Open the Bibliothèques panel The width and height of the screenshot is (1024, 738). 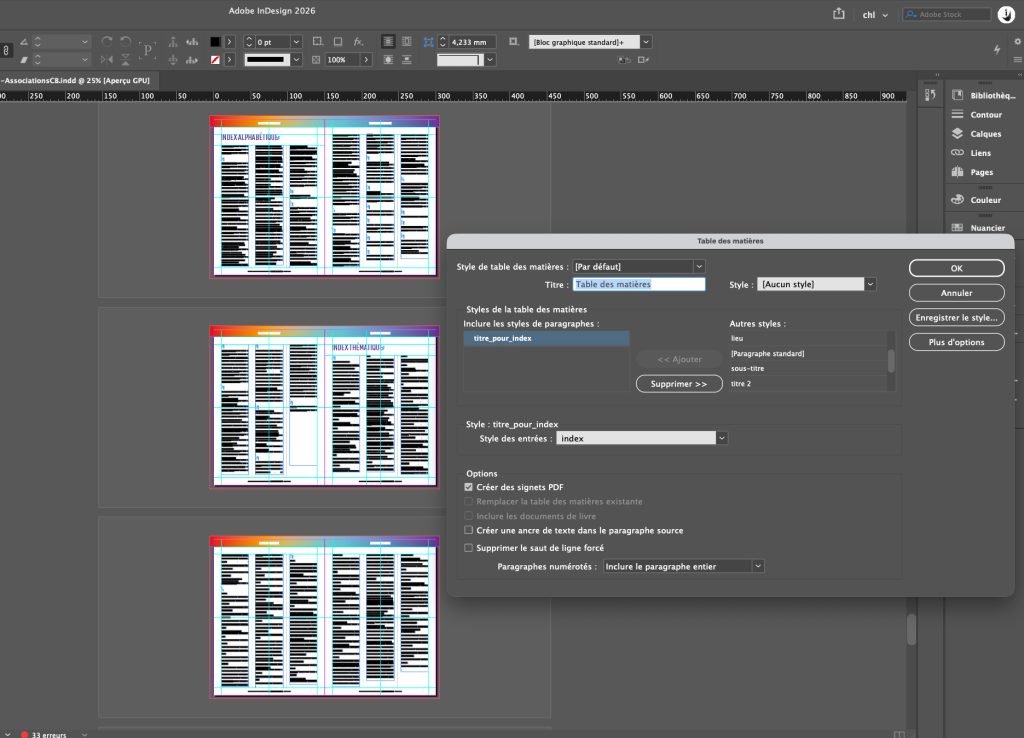click(x=985, y=95)
